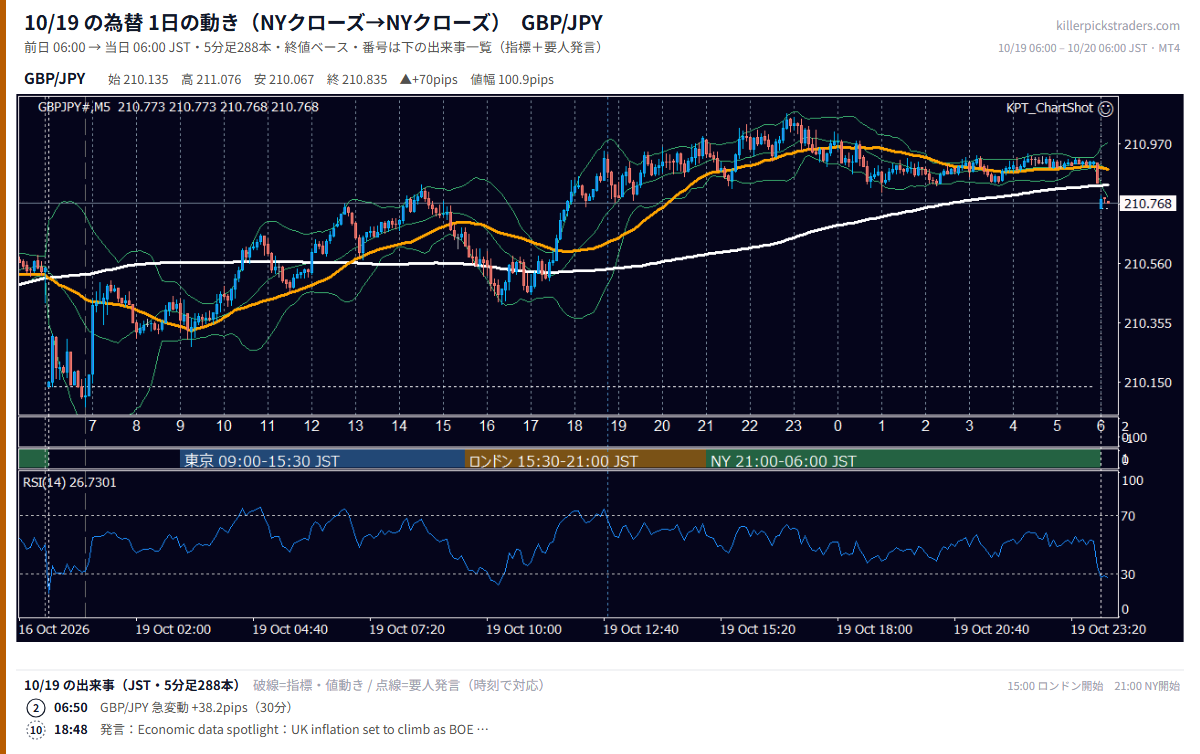The height and width of the screenshot is (754, 1200).
Task: Click the 21:00 NY開始 note
Action: click(1147, 686)
